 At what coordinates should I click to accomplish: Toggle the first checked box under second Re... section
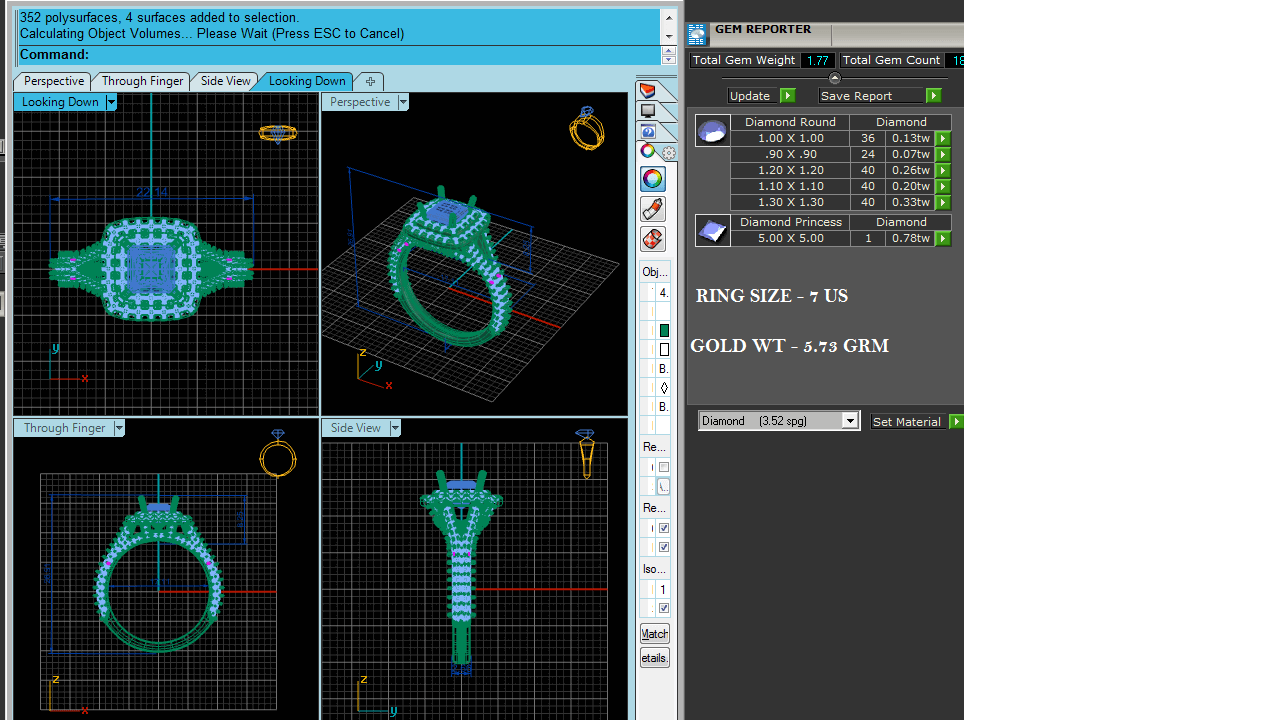pyautogui.click(x=664, y=528)
